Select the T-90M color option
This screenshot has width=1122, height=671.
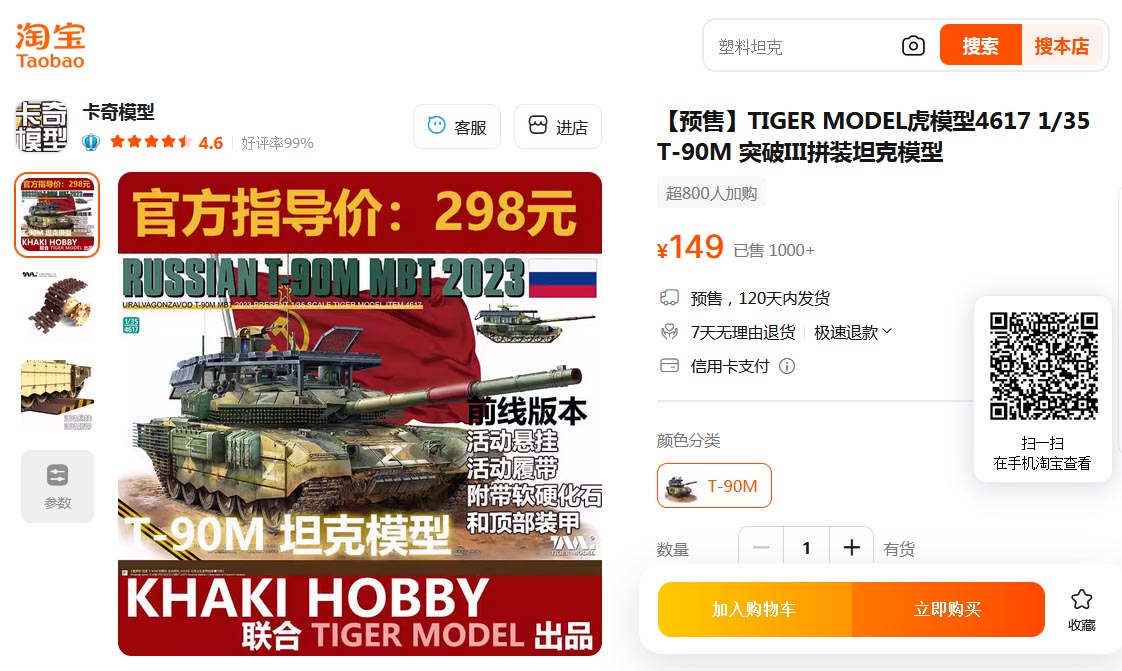[x=714, y=486]
